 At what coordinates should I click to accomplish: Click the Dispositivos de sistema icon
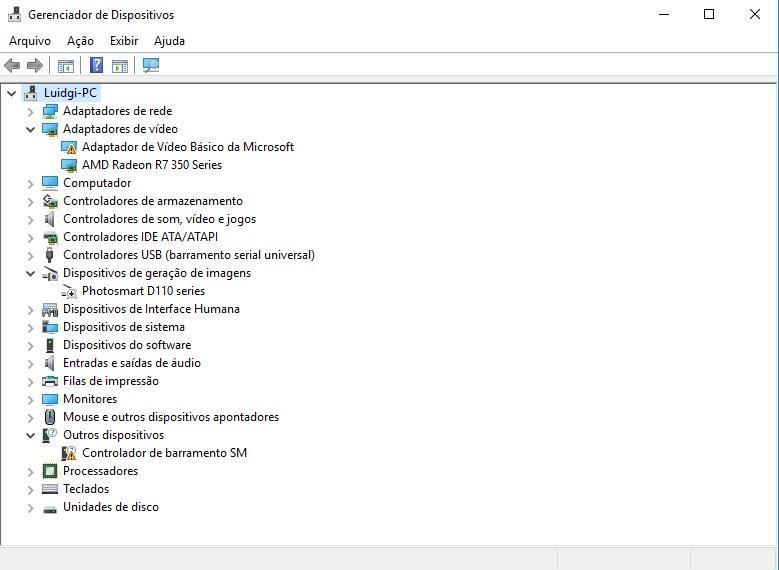point(50,327)
